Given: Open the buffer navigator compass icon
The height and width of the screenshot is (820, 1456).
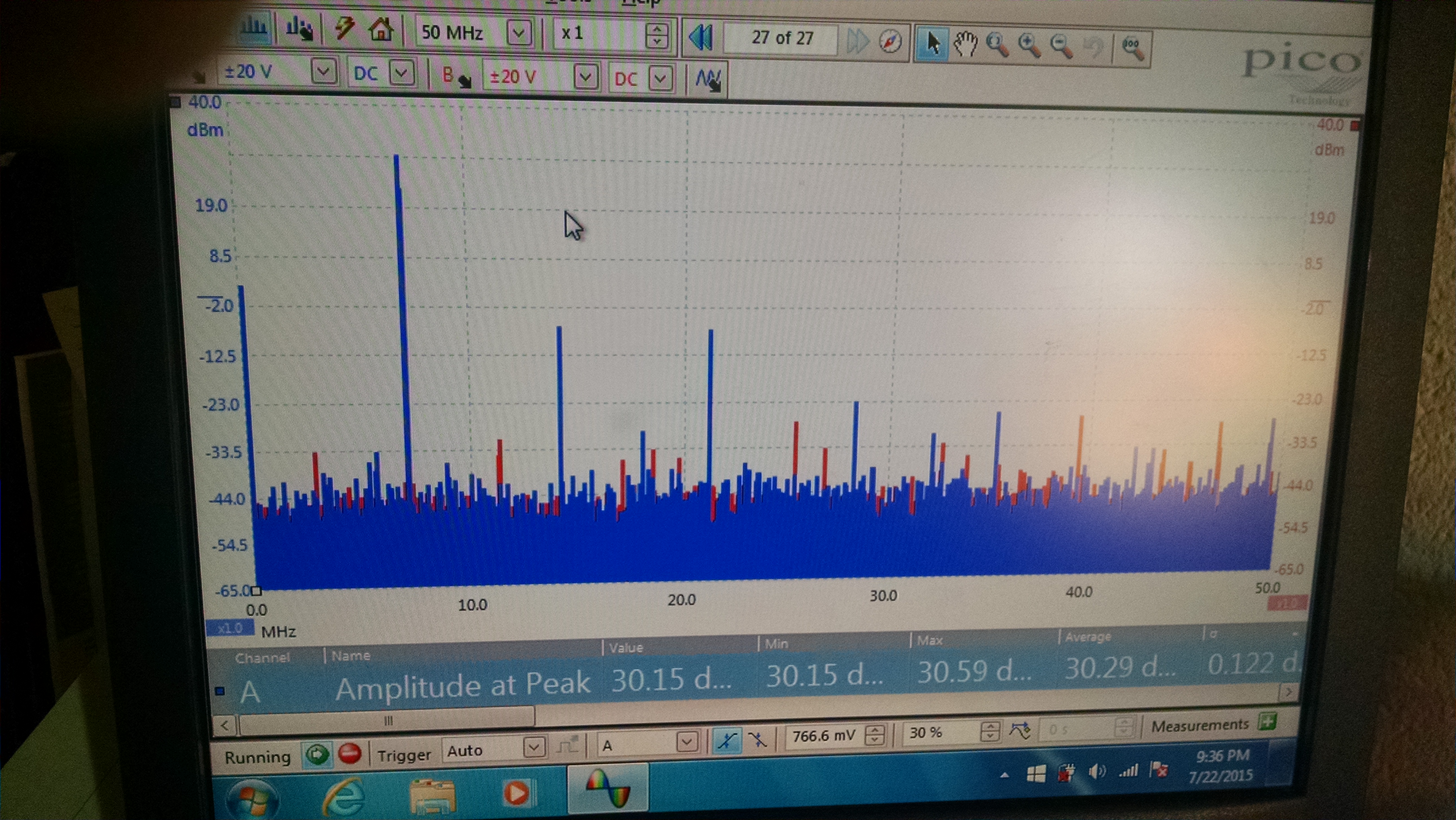Looking at the screenshot, I should pyautogui.click(x=890, y=41).
